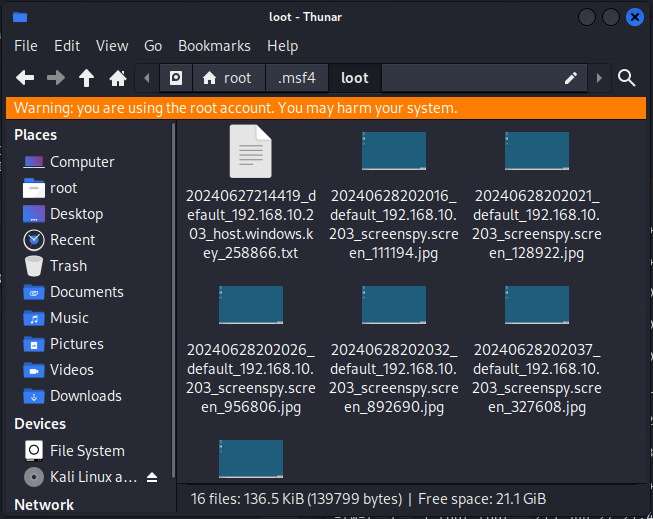The image size is (653, 519).
Task: Select the 'loot' path bar segment
Action: point(355,78)
